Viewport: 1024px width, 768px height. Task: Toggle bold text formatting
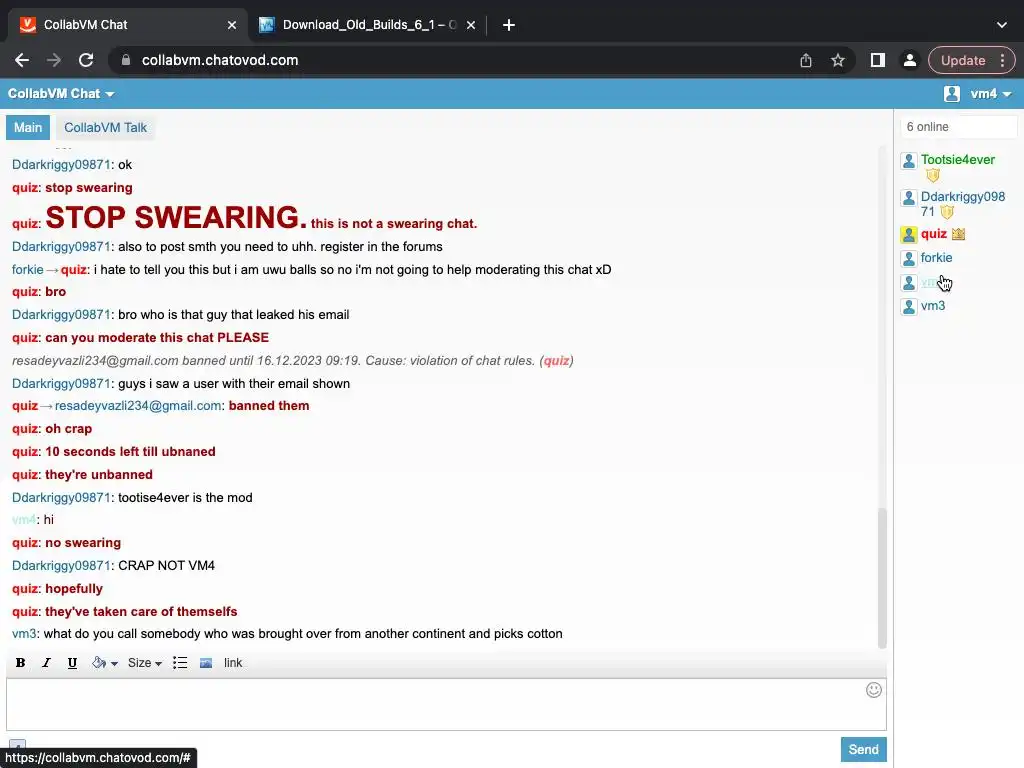[20, 663]
